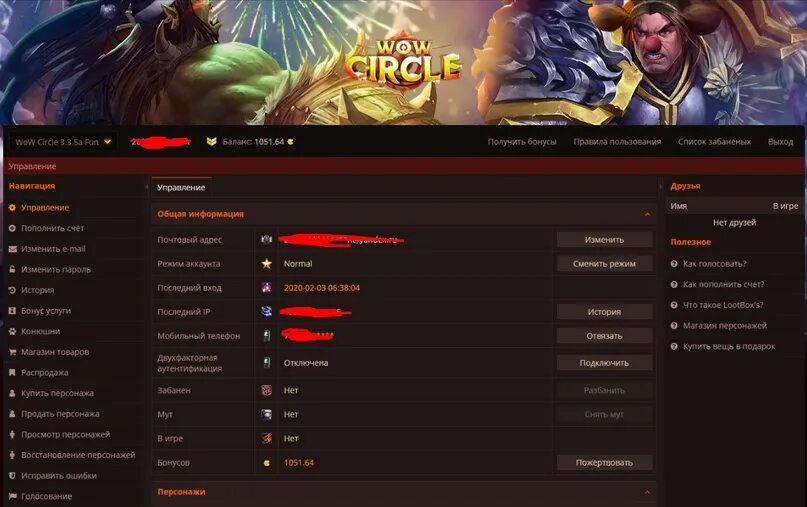807x507 pixels.
Task: Click the Пожертвовать button
Action: point(604,462)
